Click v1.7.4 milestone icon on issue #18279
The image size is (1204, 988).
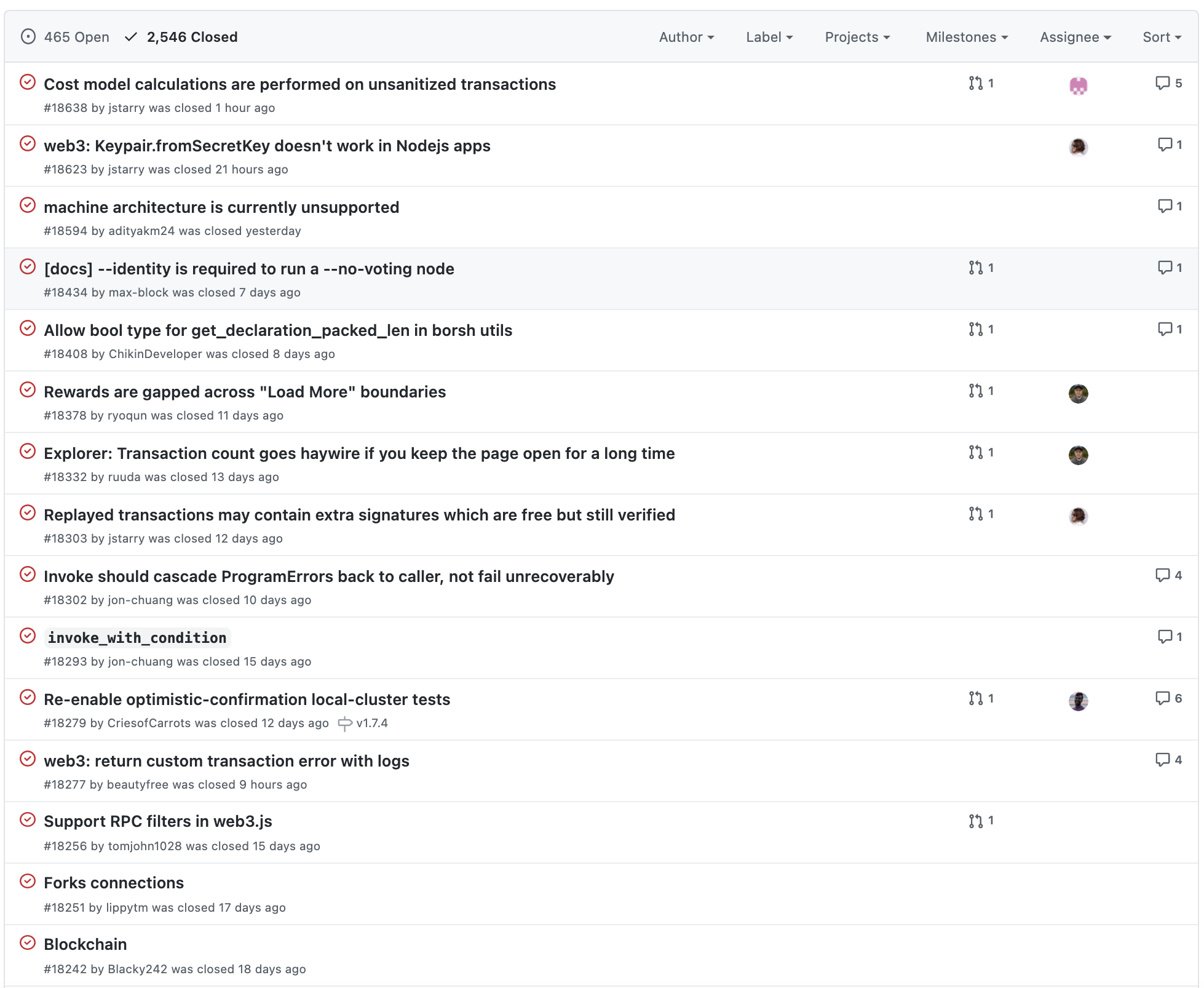[x=345, y=723]
